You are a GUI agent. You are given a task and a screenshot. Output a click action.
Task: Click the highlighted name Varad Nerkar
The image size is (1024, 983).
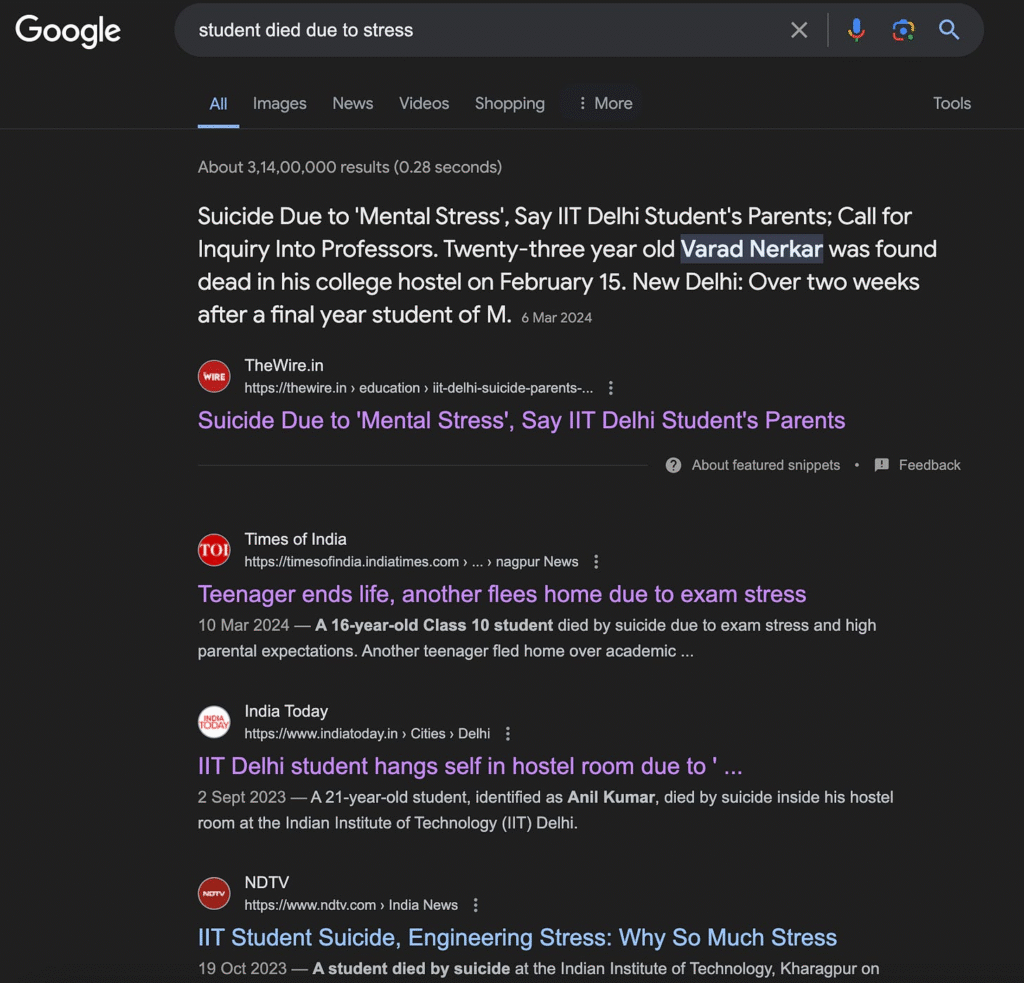751,249
